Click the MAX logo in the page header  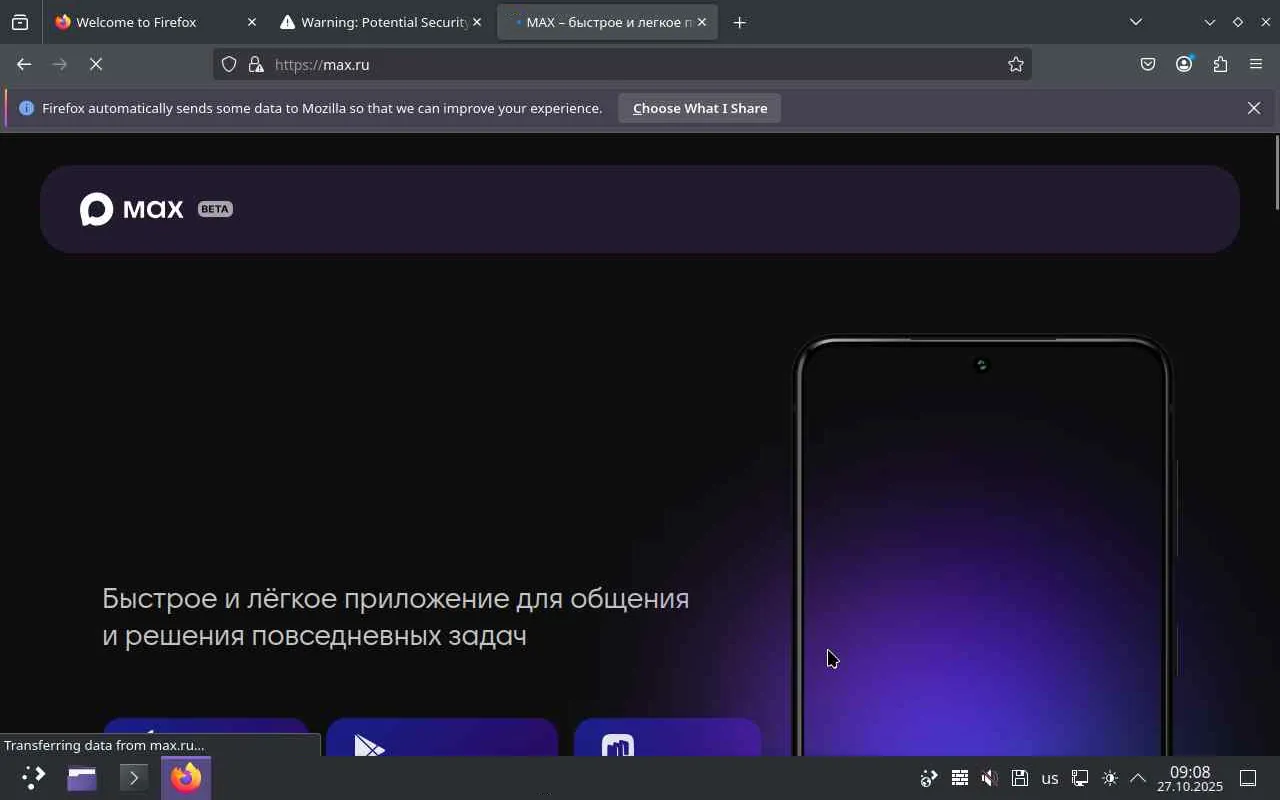click(132, 209)
